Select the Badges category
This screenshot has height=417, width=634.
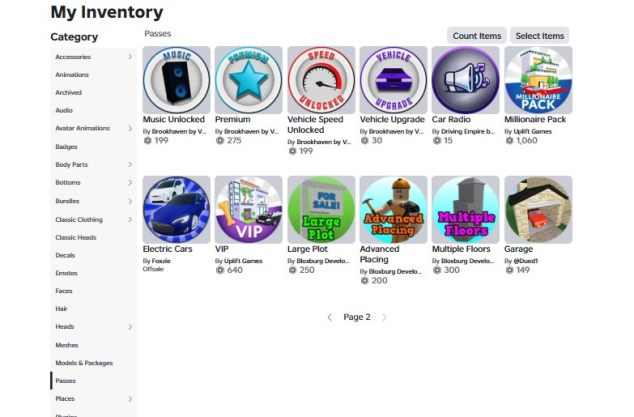(66, 147)
